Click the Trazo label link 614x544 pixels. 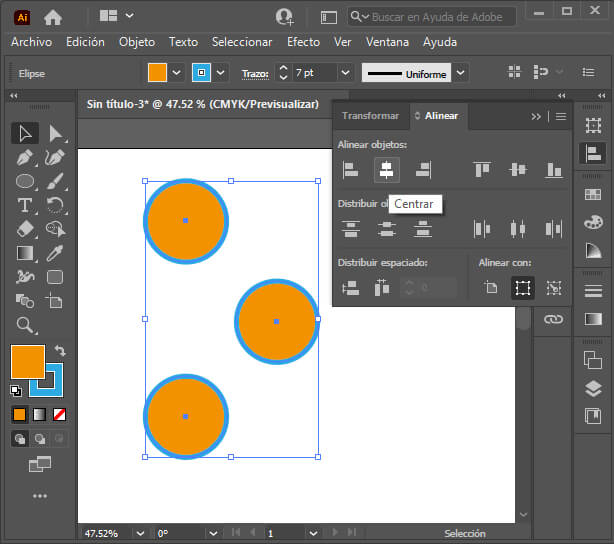tap(255, 74)
